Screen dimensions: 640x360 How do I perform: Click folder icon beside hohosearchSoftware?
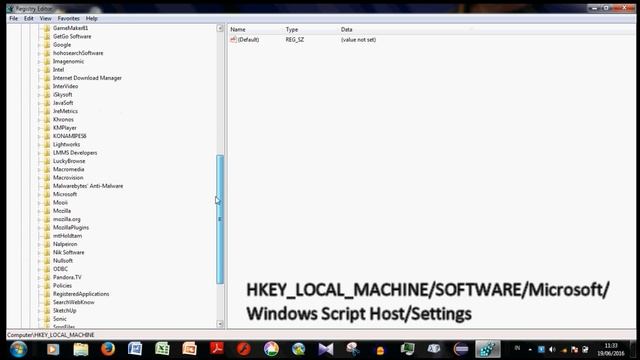tap(47, 53)
